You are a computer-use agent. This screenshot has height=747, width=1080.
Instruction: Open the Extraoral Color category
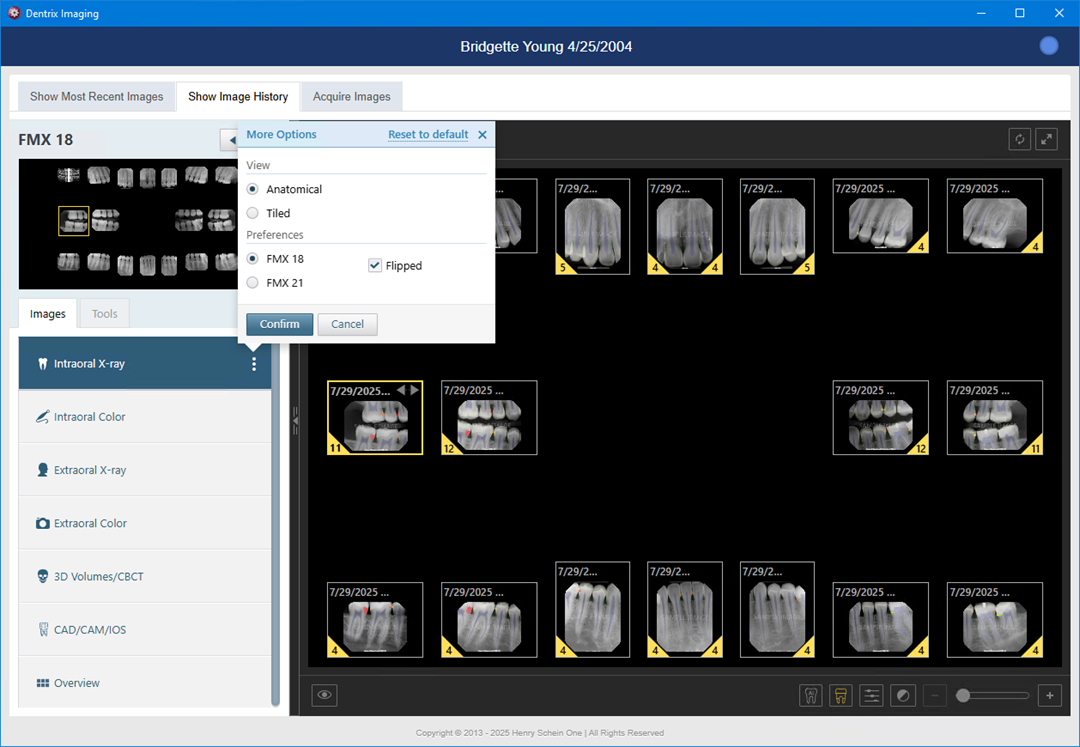[x=145, y=523]
